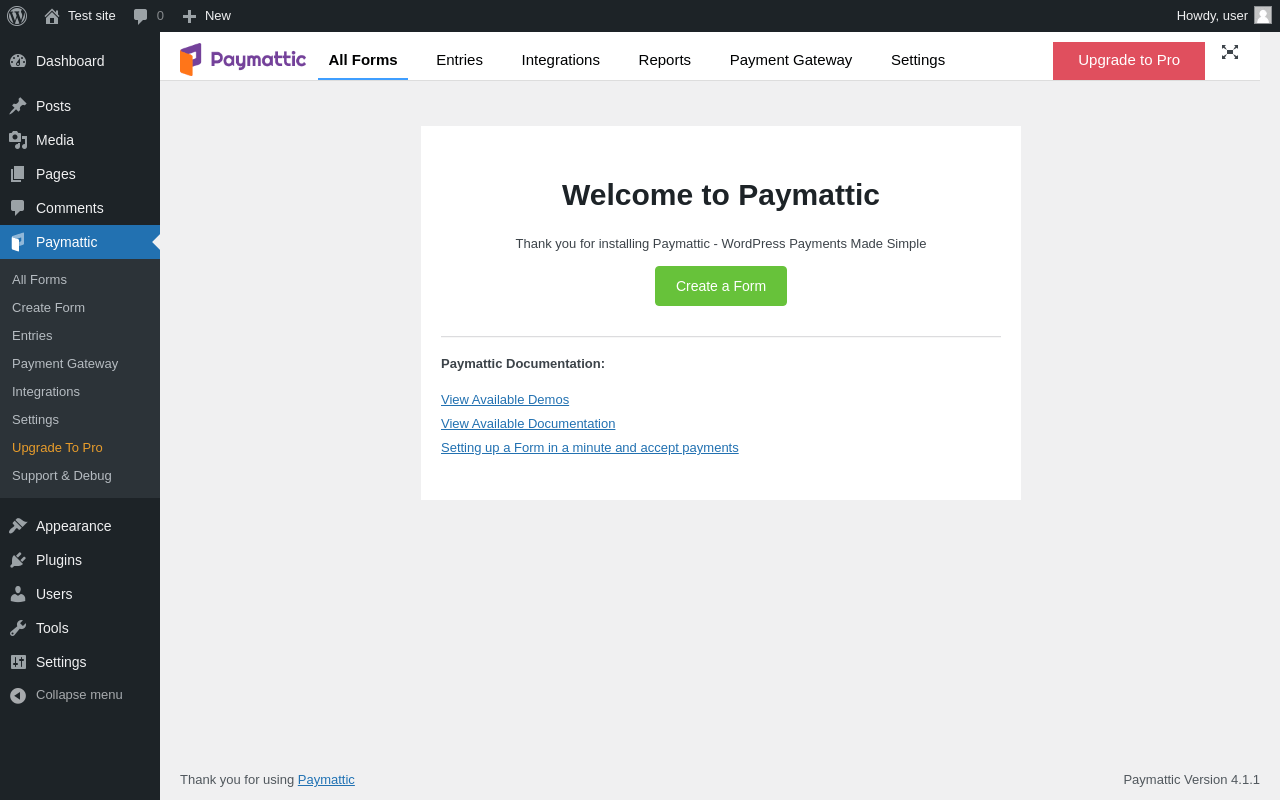Click the Test site home icon
The width and height of the screenshot is (1280, 800).
pyautogui.click(x=52, y=16)
